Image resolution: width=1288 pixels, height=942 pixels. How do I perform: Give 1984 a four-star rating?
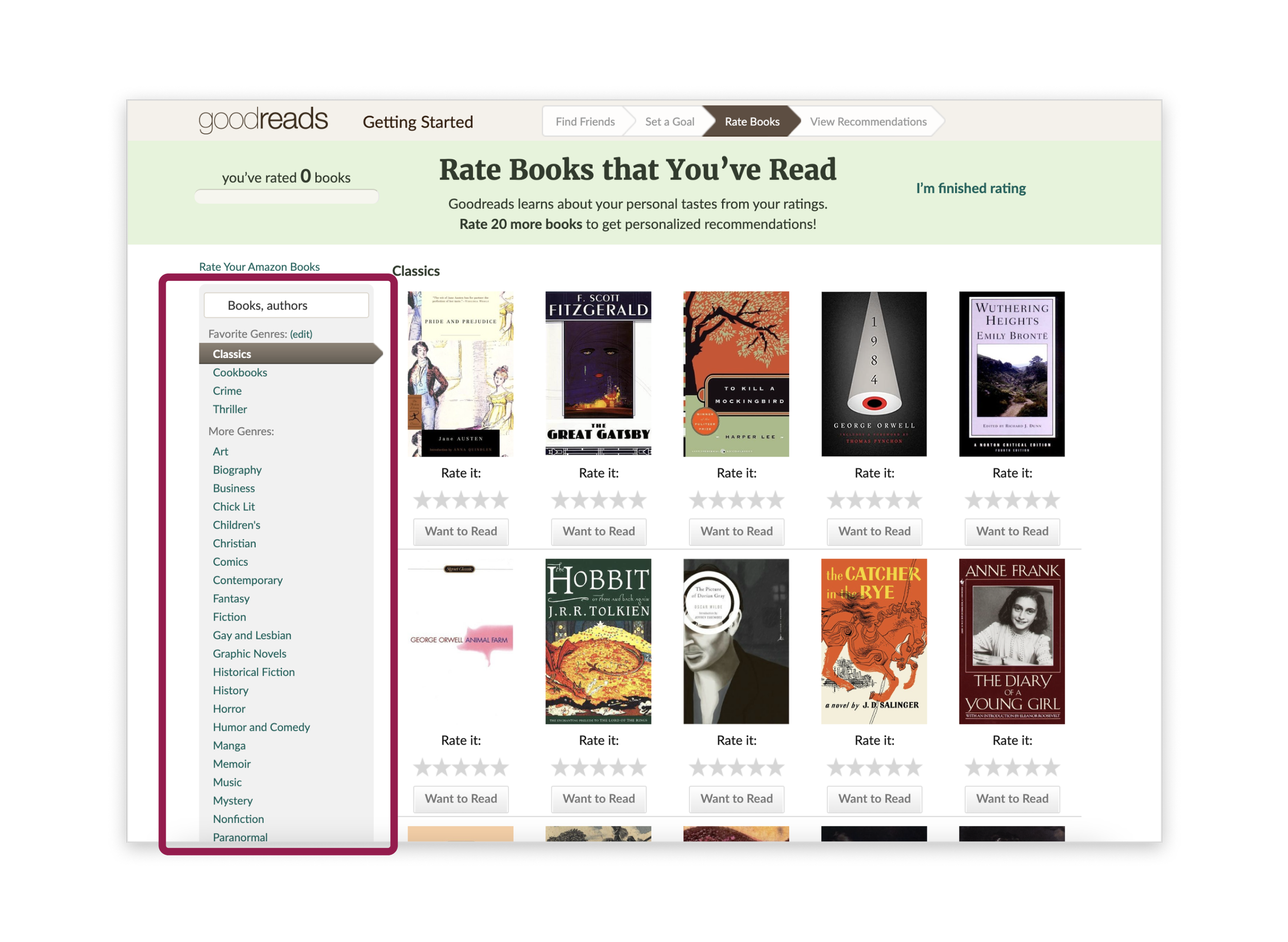[x=894, y=501]
